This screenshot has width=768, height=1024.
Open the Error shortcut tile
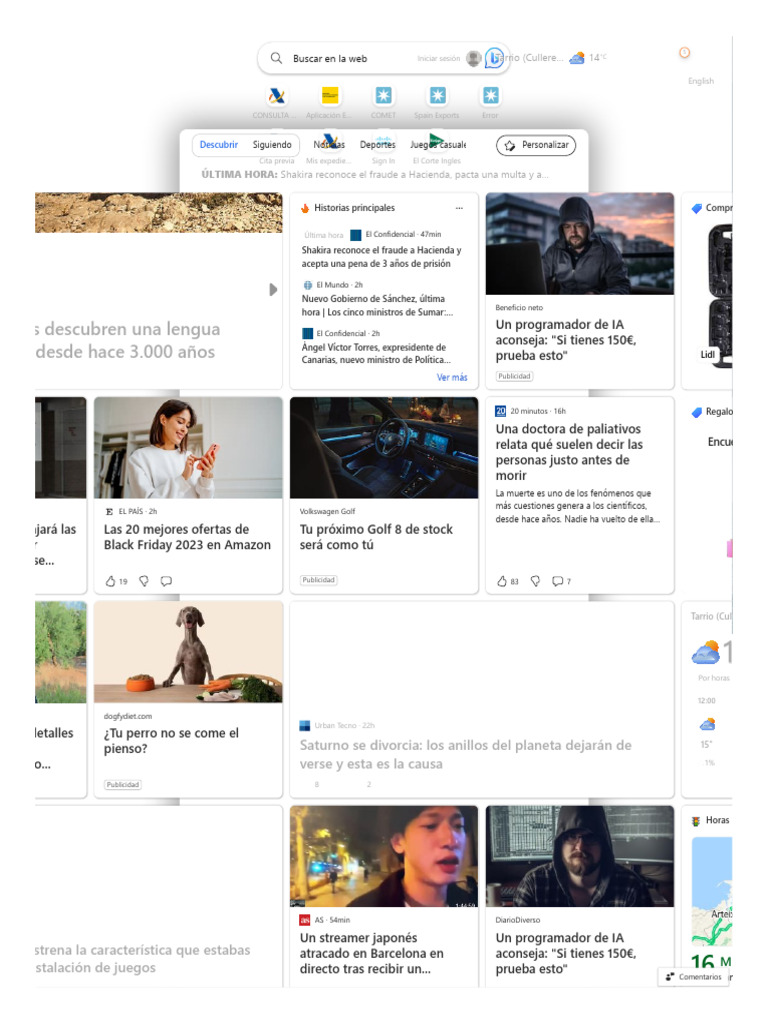[x=490, y=96]
